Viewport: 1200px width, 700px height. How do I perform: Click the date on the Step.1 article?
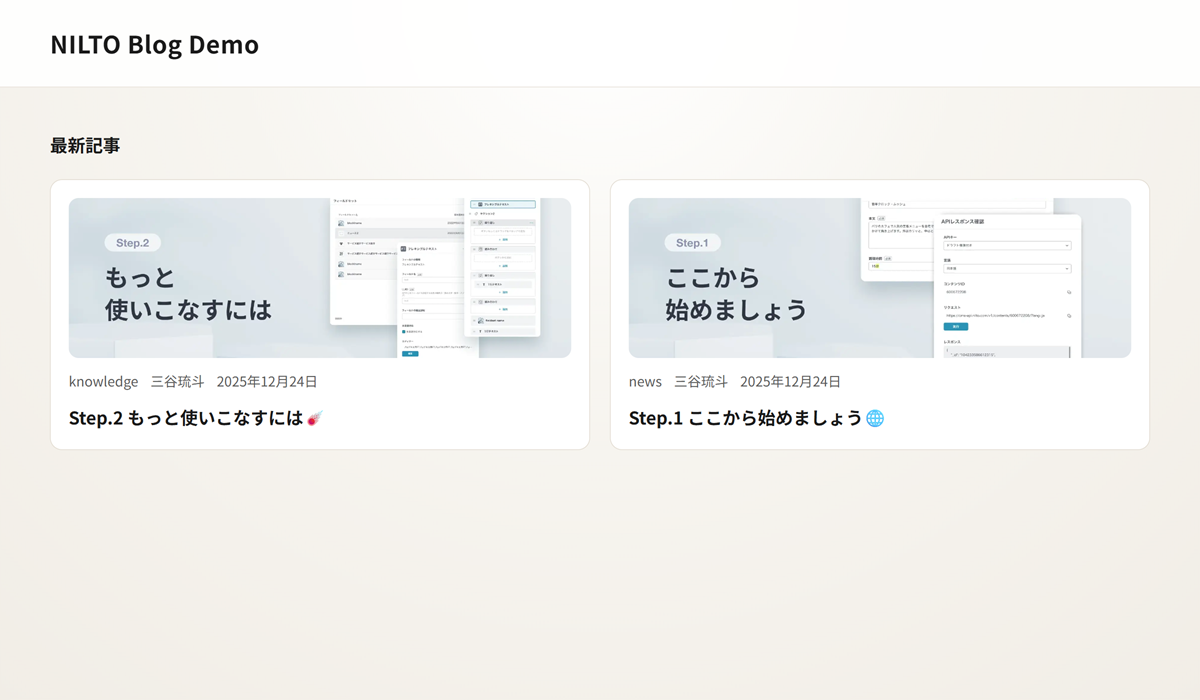pos(790,381)
